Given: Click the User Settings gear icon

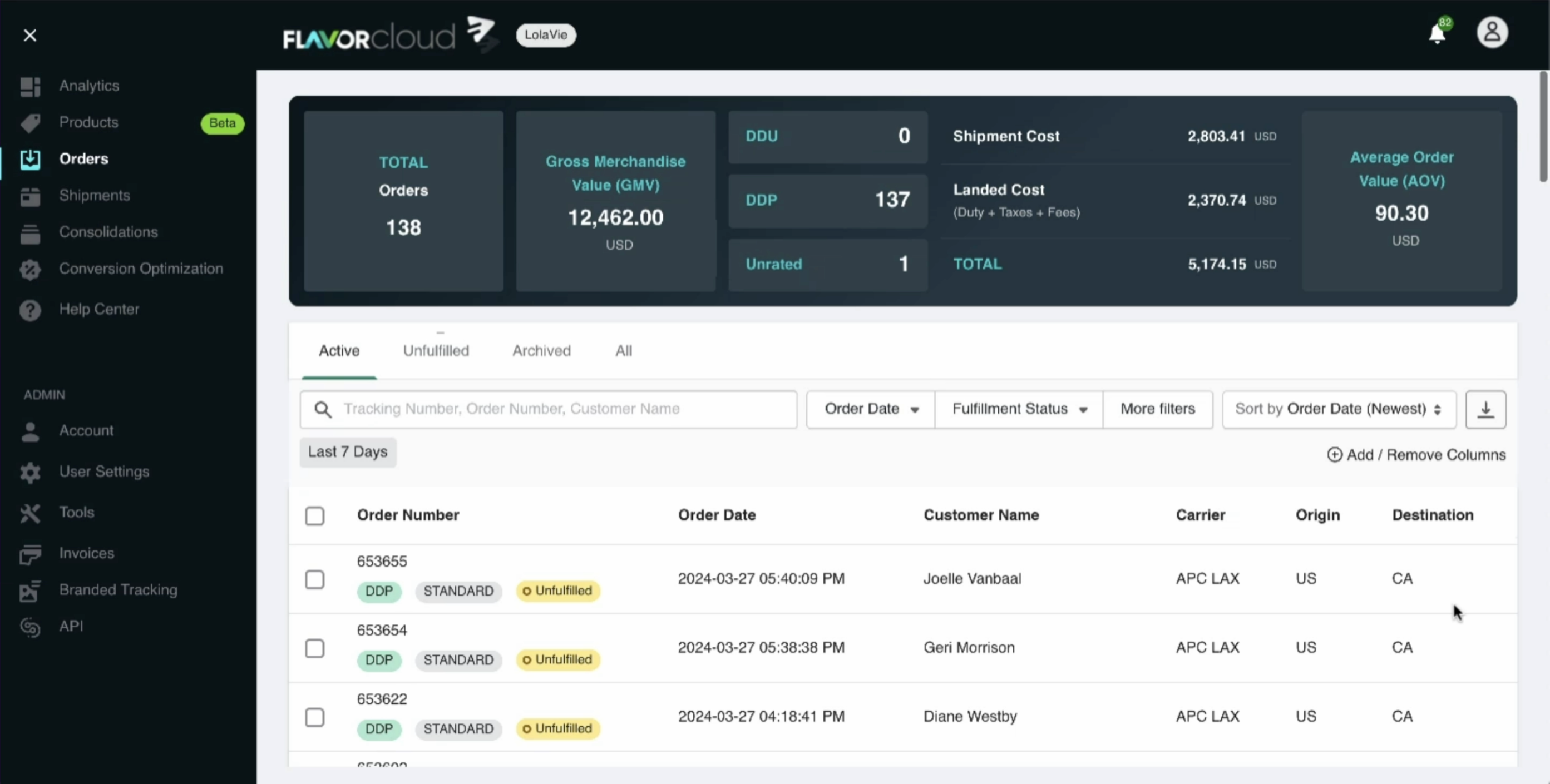Looking at the screenshot, I should tap(30, 472).
